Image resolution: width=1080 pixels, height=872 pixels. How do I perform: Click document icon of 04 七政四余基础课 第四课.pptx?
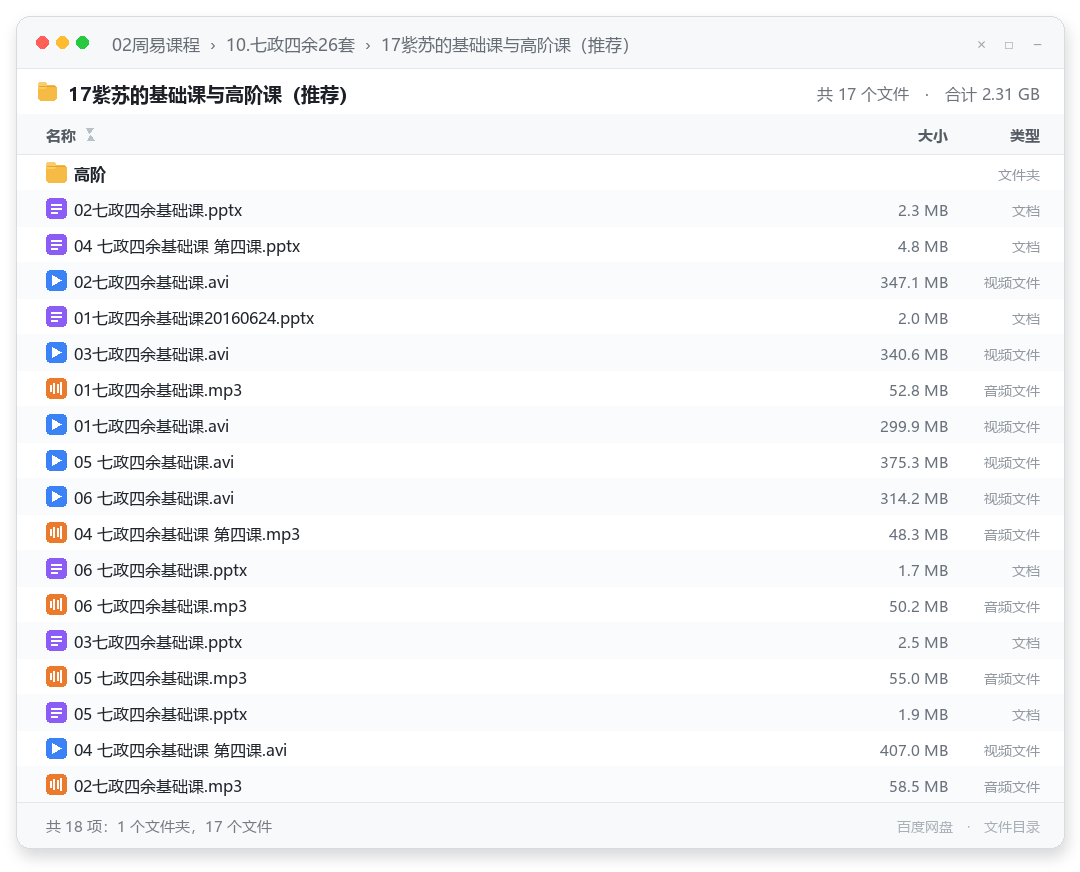[56, 245]
